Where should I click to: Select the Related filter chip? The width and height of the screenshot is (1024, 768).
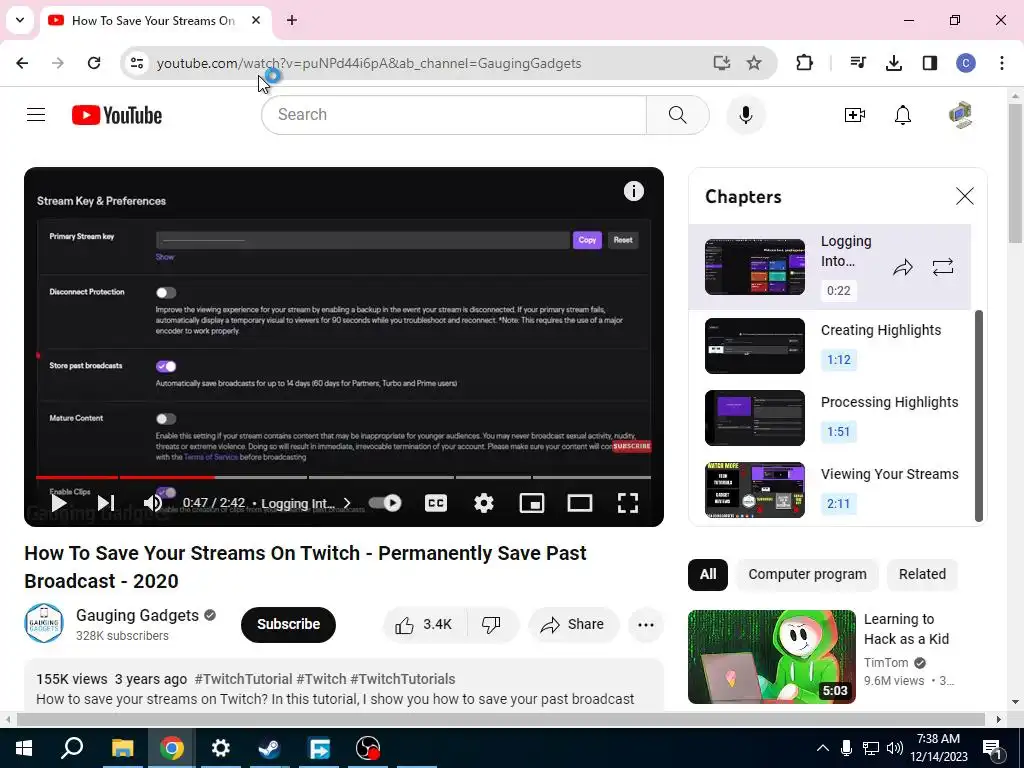coord(922,574)
